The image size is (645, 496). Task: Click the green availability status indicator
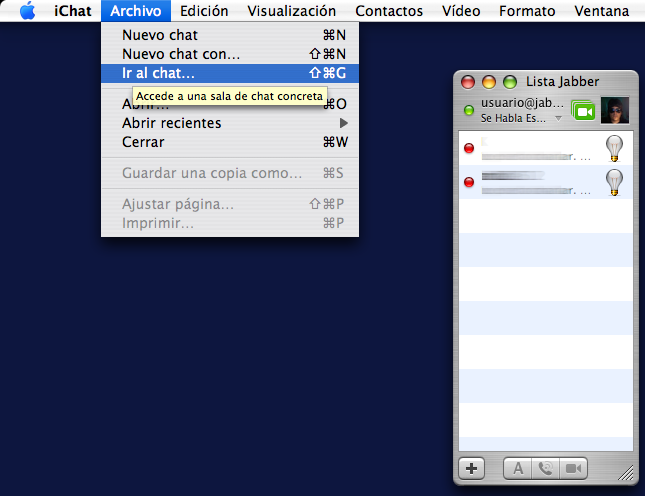click(469, 110)
